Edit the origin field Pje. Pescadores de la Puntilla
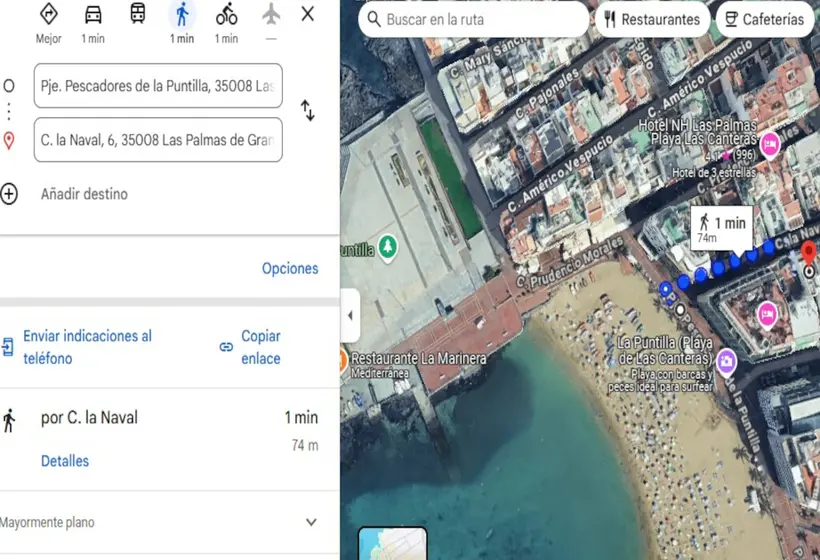 [x=158, y=86]
